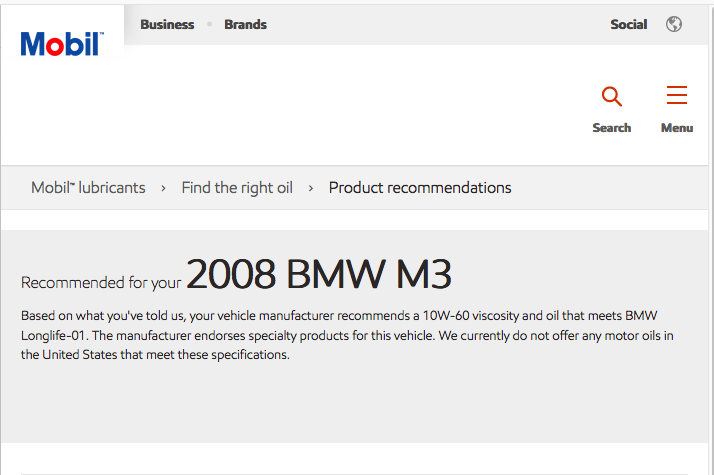Click the chevron after Mobil lubricants
This screenshot has width=714, height=475.
click(163, 188)
